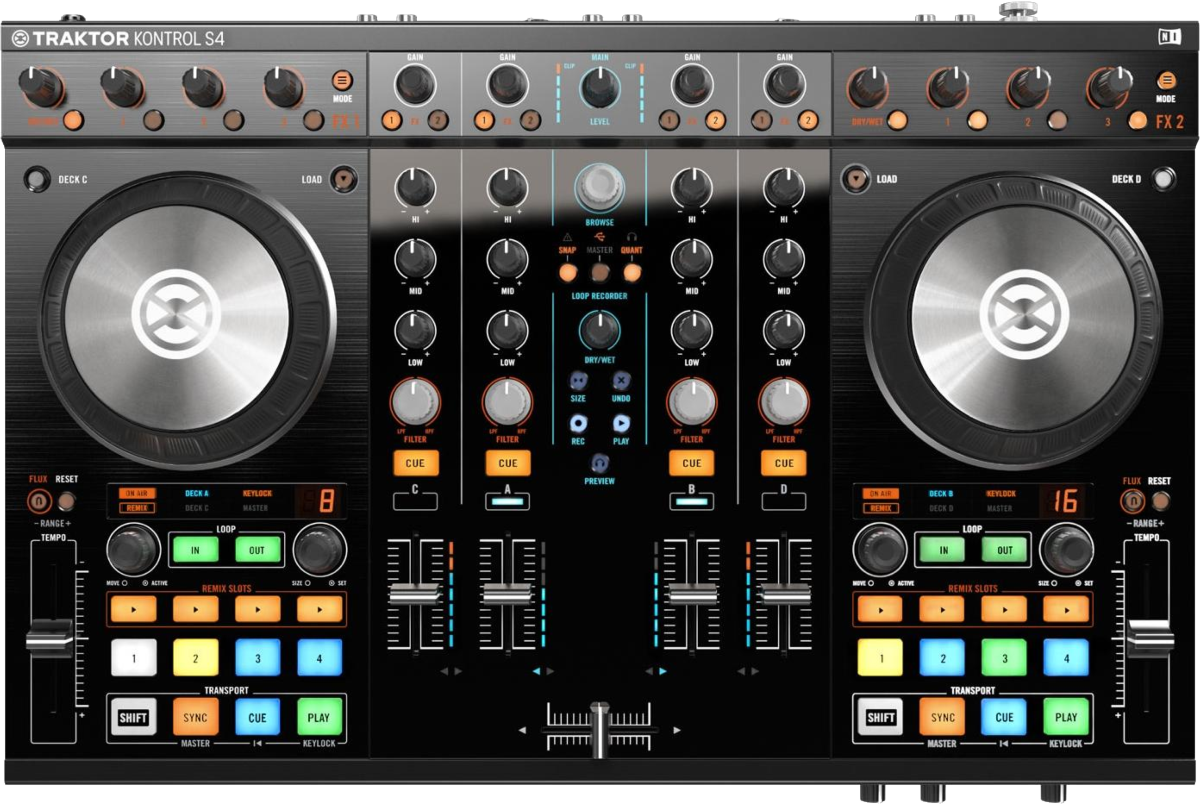Viewport: 1200px width, 804px height.
Task: Click left deck transport CUE button
Action: (258, 717)
